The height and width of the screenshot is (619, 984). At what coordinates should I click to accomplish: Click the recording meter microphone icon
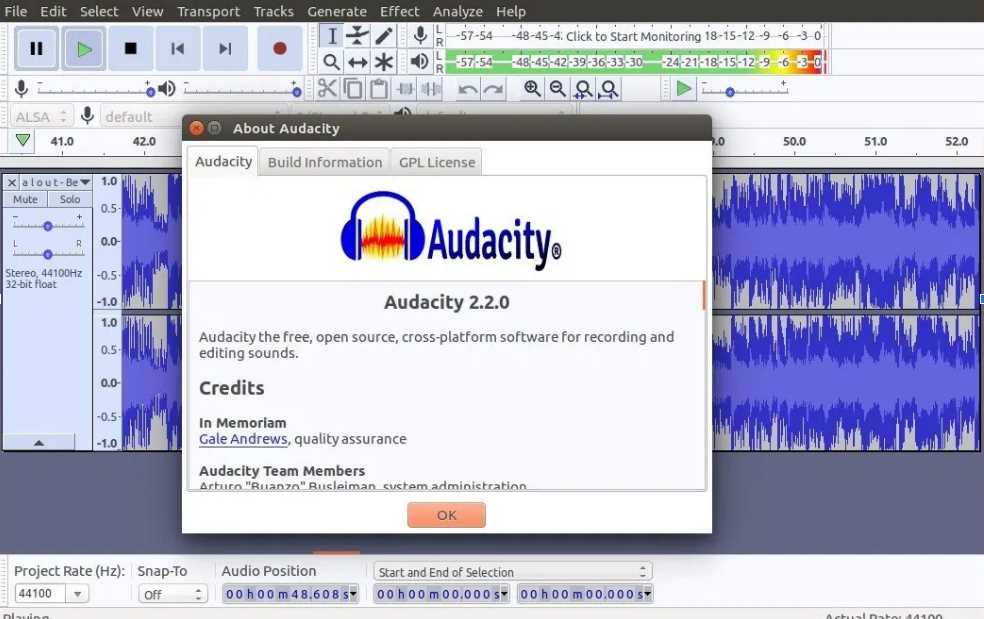pos(420,36)
